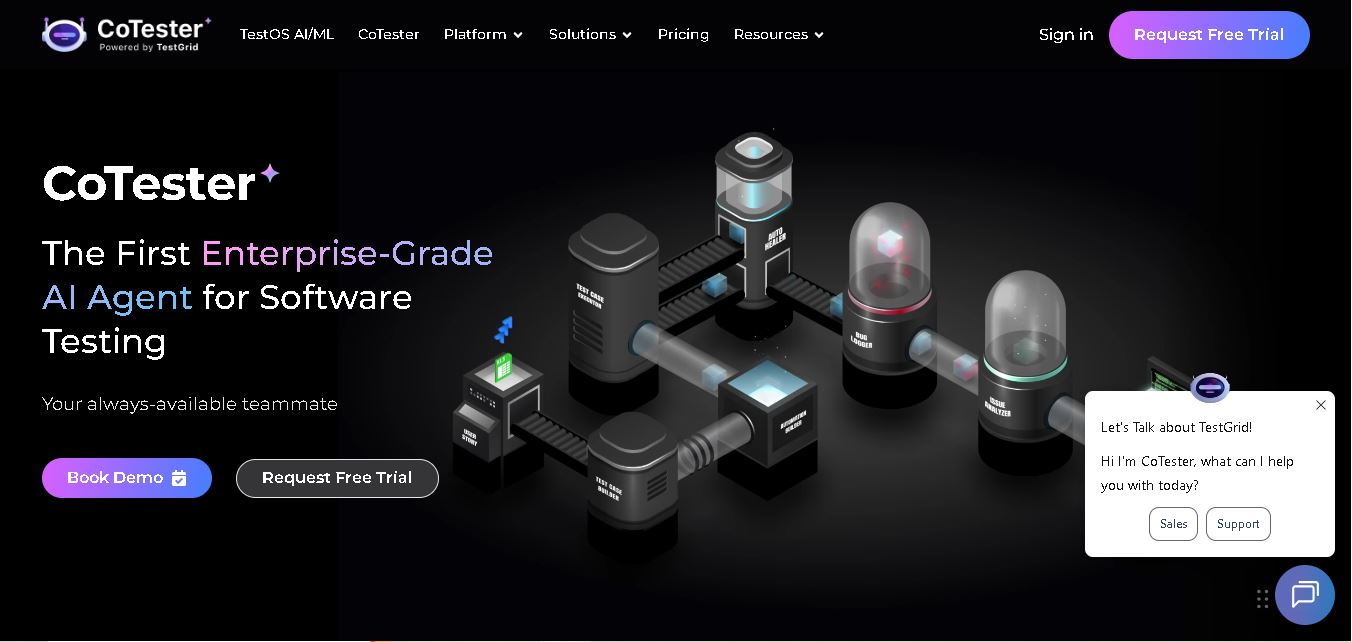This screenshot has height=642, width=1352.
Task: Click the sparkle star beside CoTester heading
Action: (x=270, y=173)
